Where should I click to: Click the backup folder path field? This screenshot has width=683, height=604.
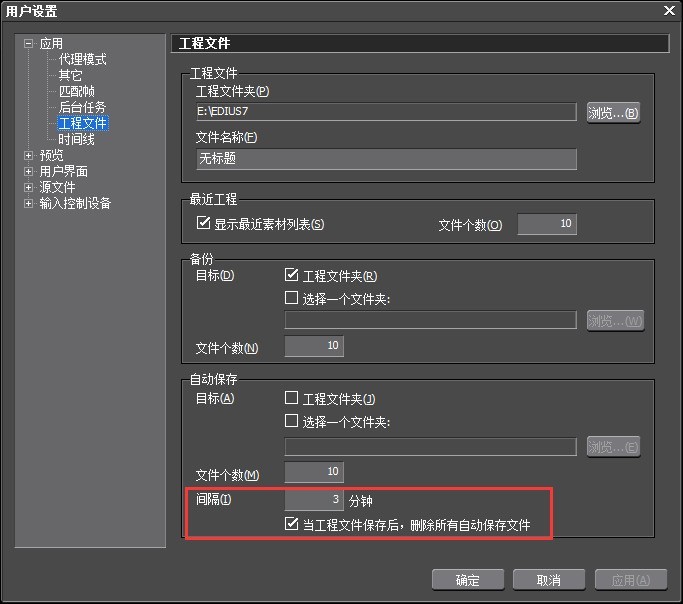(x=430, y=320)
